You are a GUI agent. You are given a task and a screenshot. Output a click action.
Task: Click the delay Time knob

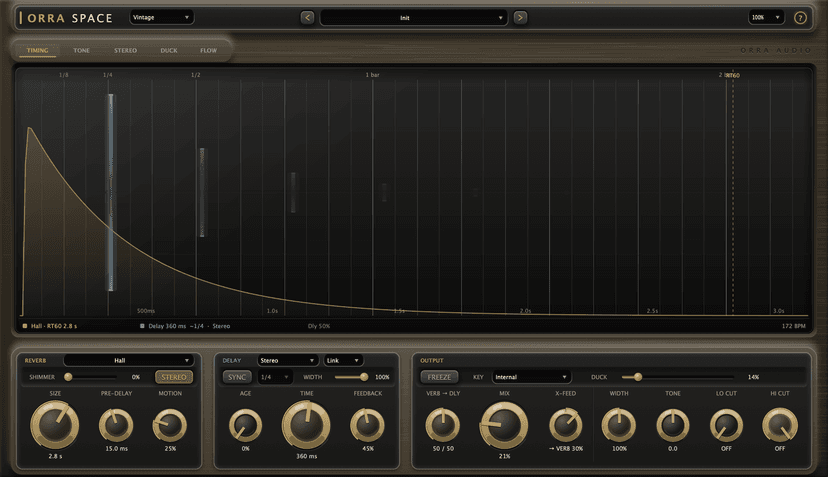pos(306,424)
